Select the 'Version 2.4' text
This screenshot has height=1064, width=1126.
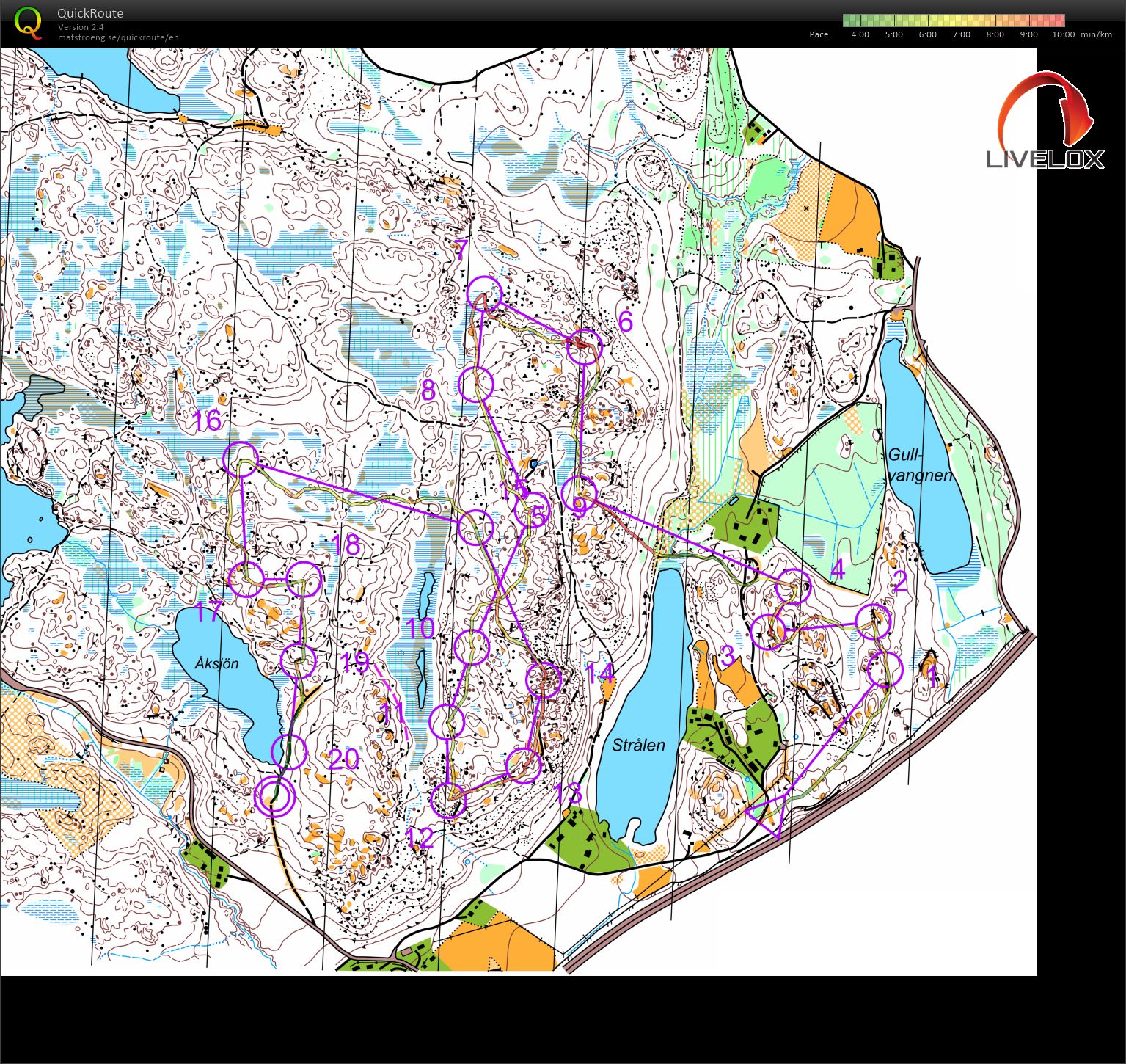(81, 27)
